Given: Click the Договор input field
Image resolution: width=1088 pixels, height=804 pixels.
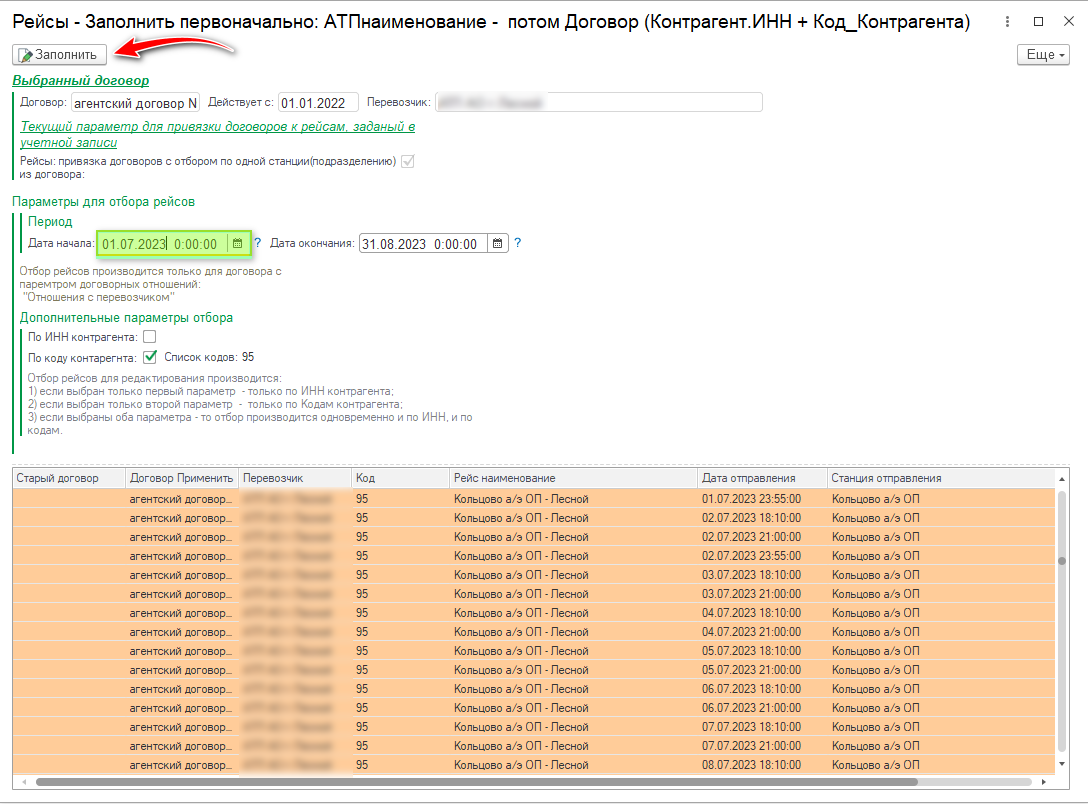Looking at the screenshot, I should pyautogui.click(x=135, y=103).
